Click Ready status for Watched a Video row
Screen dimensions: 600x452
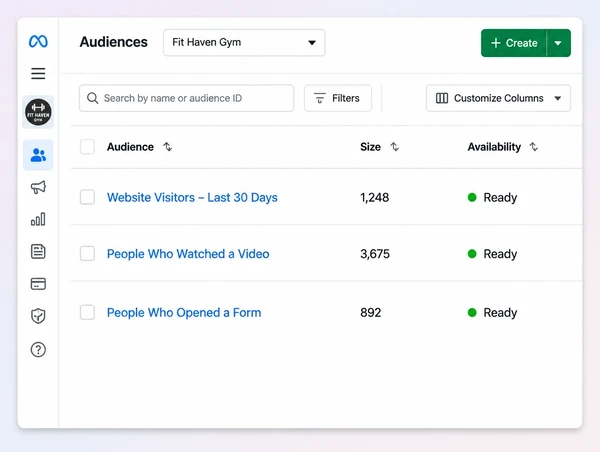(x=492, y=254)
